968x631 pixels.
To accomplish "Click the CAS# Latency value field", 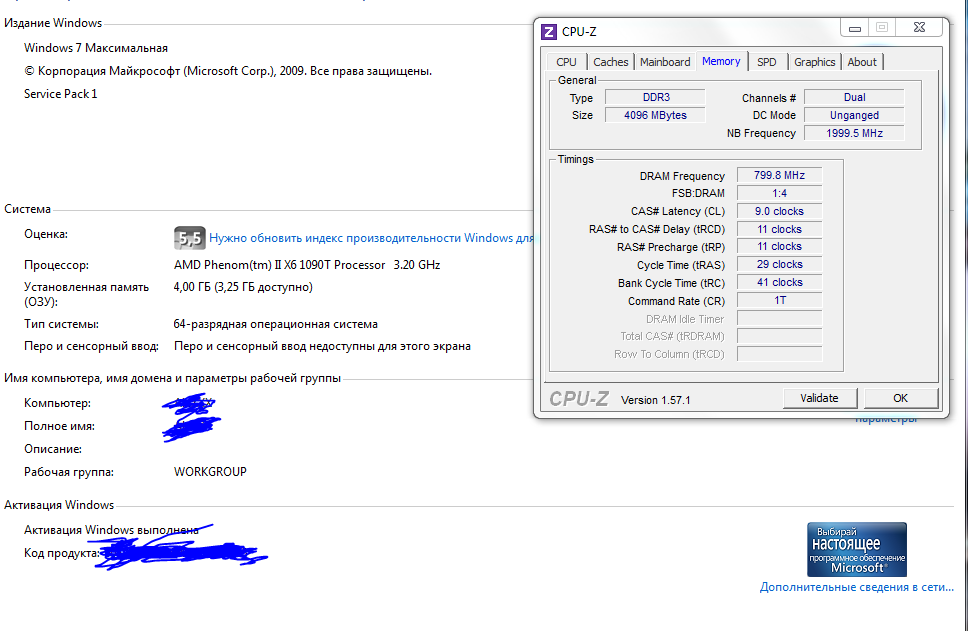I will pos(779,211).
